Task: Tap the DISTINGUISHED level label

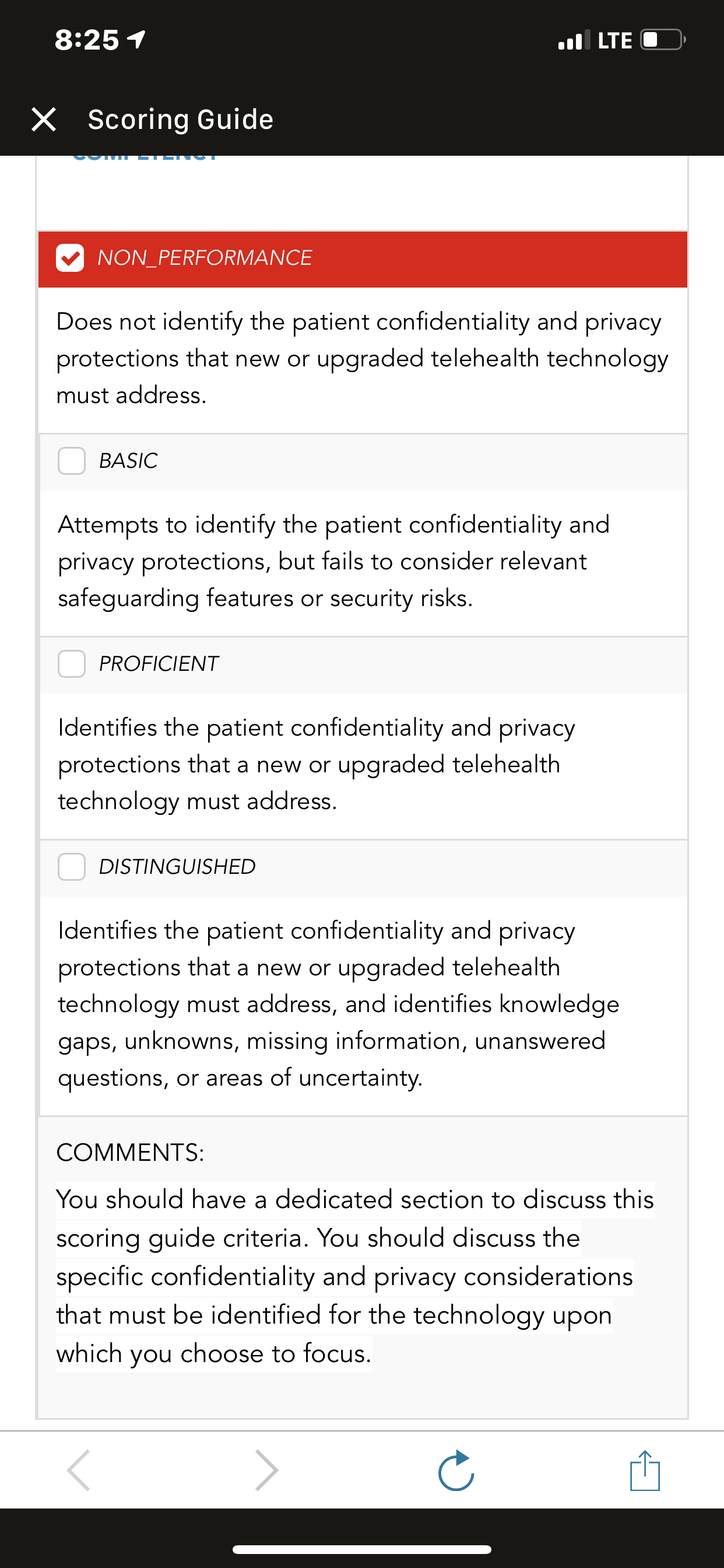Action: tap(177, 866)
